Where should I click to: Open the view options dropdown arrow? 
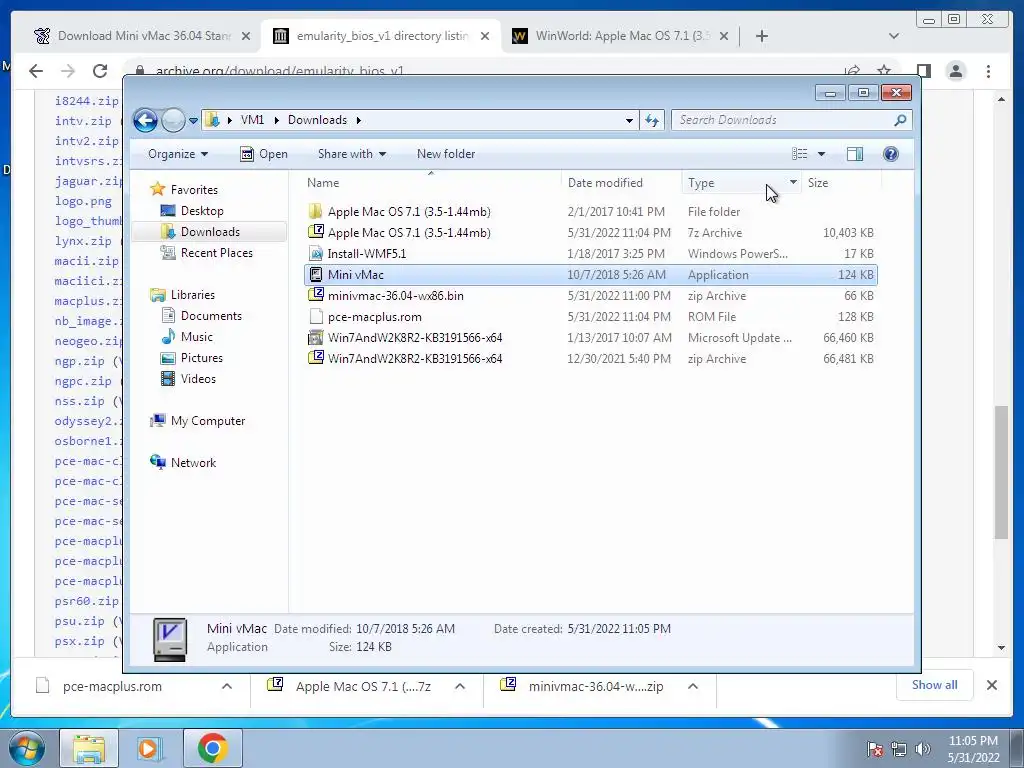[822, 154]
